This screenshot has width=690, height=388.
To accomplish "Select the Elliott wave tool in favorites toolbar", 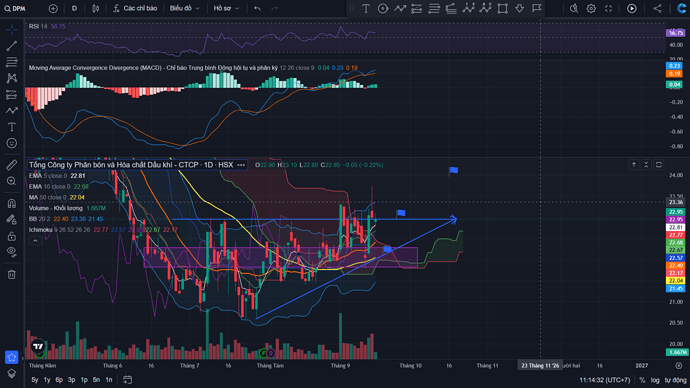I will click(485, 8).
